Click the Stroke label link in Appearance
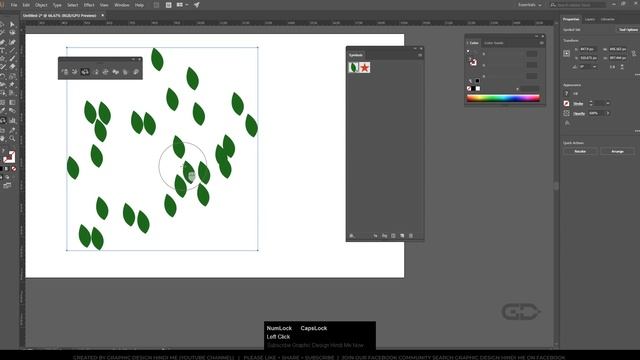 pos(578,104)
